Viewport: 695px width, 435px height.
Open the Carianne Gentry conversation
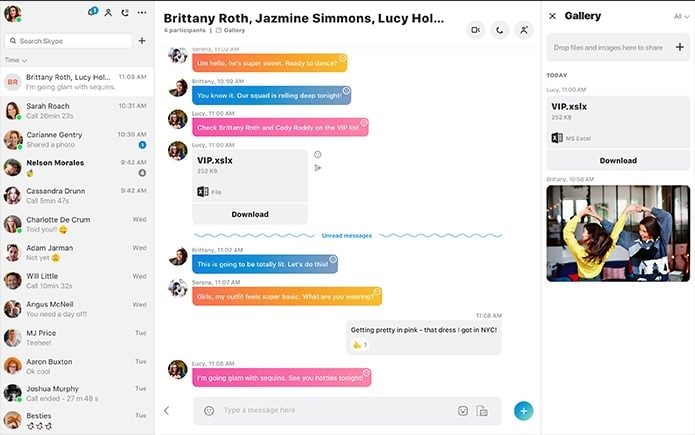[77, 139]
